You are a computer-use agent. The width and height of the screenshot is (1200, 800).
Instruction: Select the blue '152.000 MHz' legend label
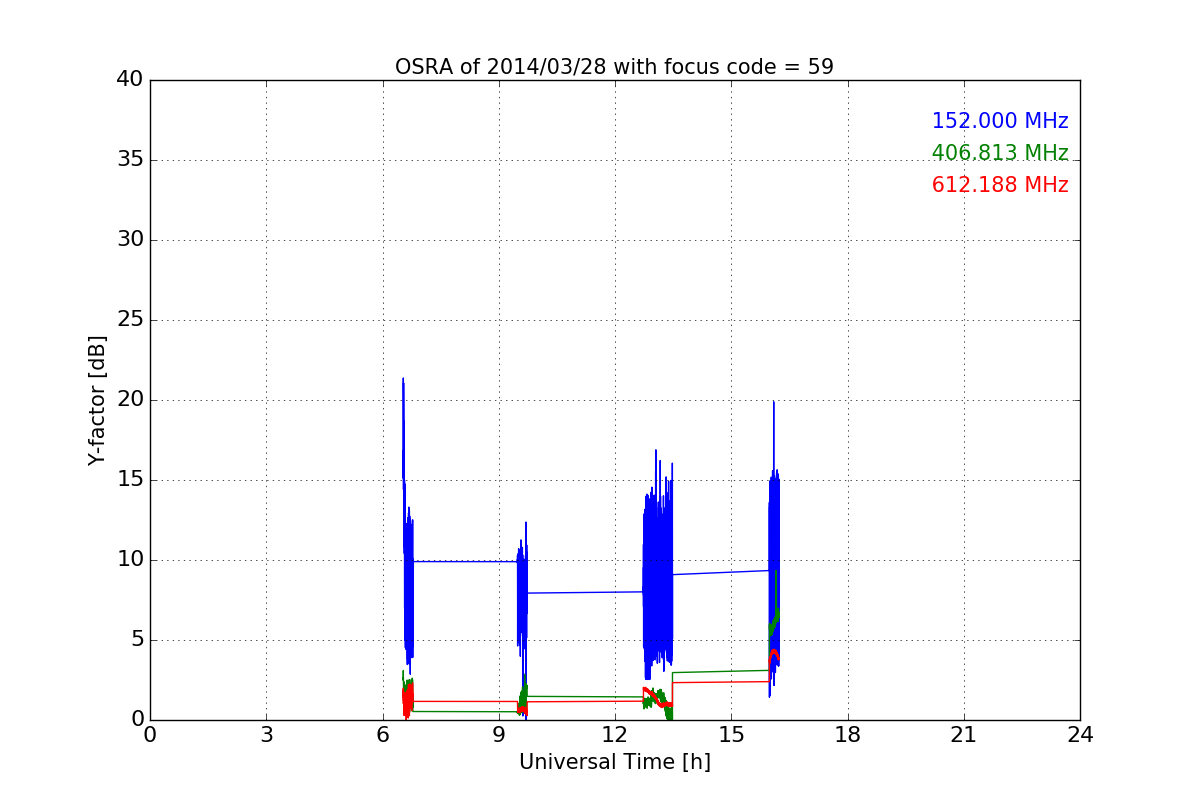1000,121
